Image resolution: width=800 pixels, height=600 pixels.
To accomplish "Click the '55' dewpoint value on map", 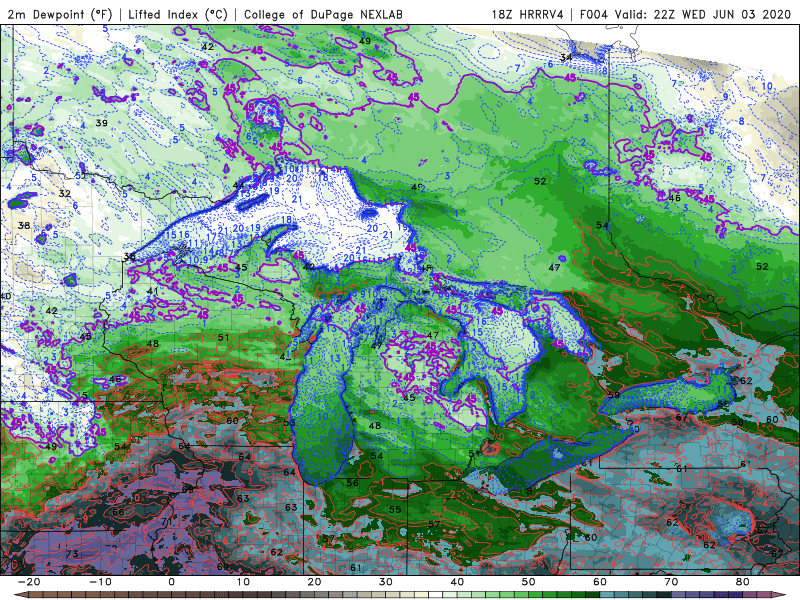I will 395,510.
